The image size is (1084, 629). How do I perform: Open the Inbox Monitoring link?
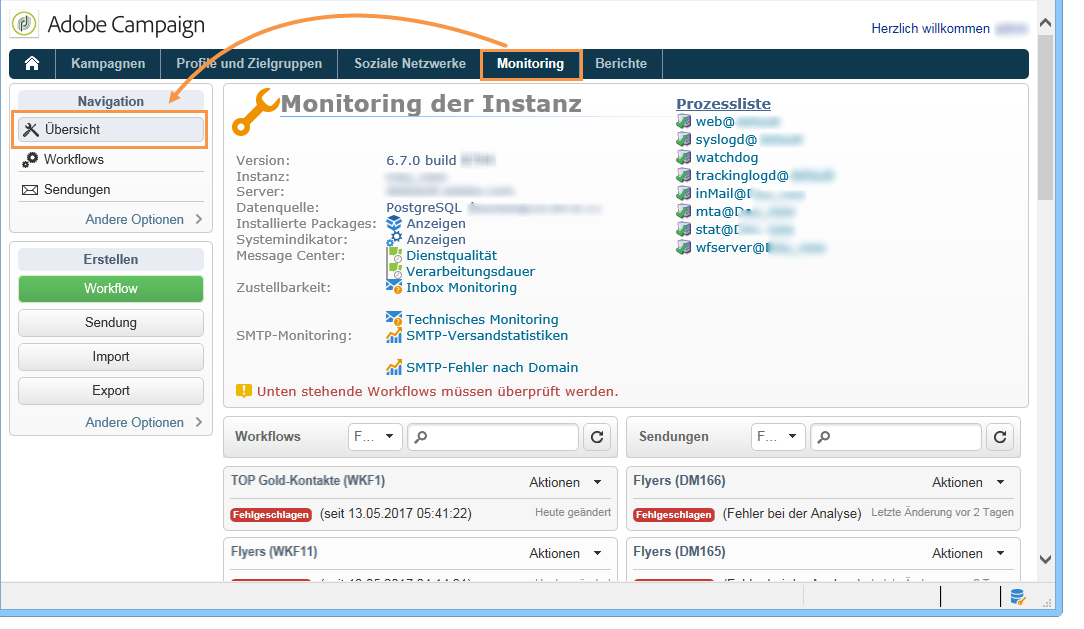pos(461,288)
